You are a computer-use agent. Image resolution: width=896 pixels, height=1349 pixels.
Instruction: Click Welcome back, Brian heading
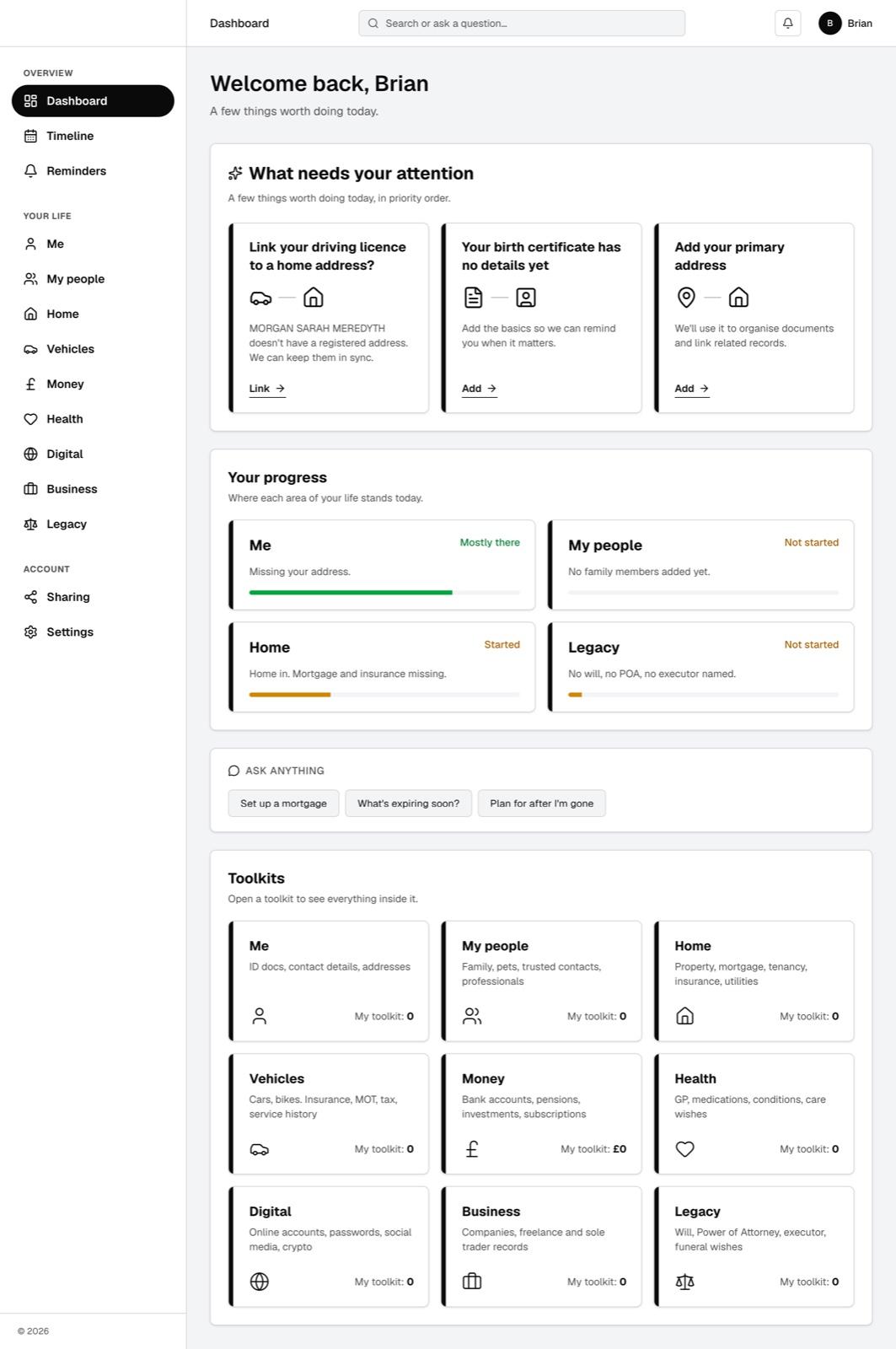click(319, 83)
